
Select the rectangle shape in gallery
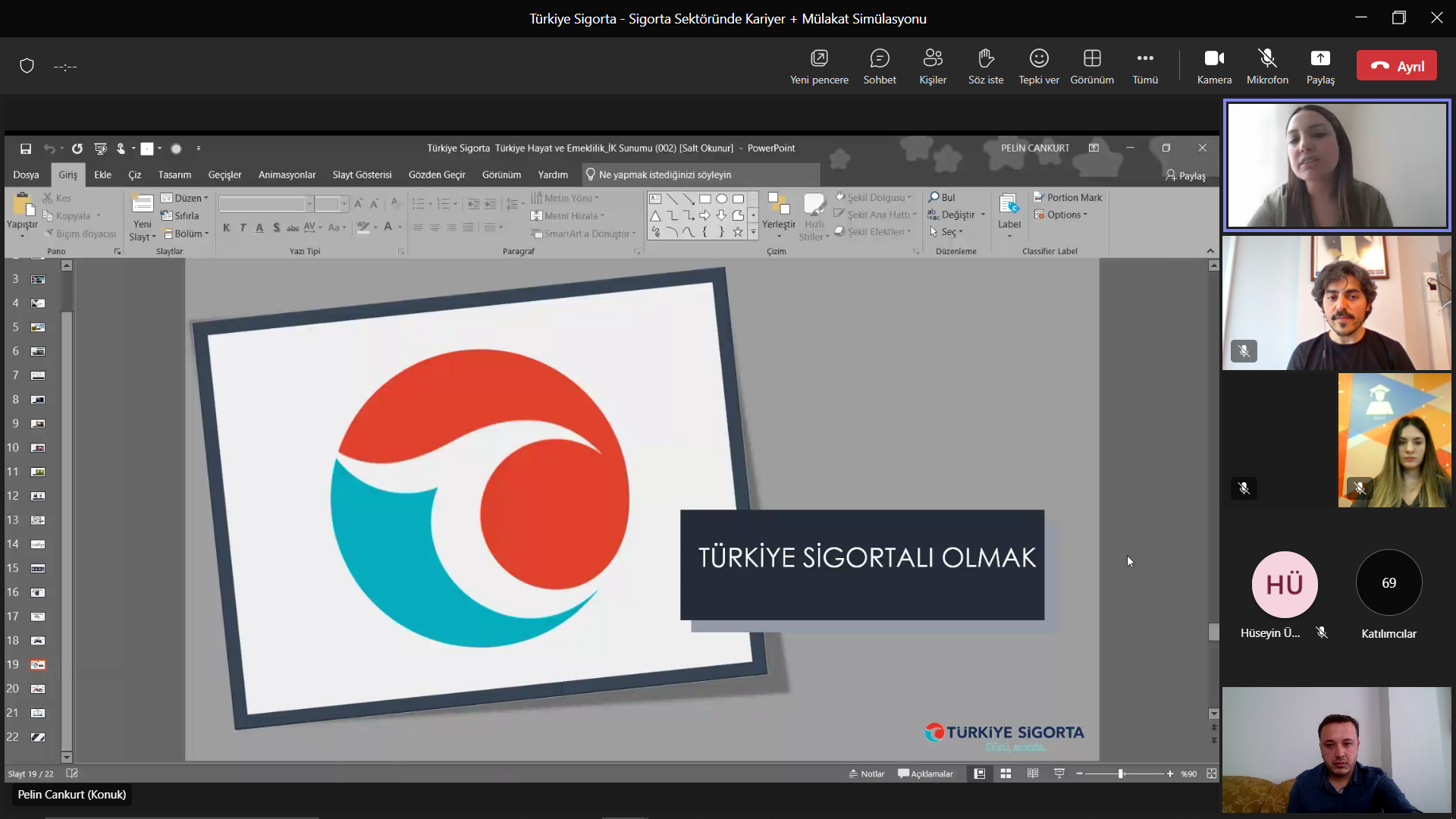[705, 199]
